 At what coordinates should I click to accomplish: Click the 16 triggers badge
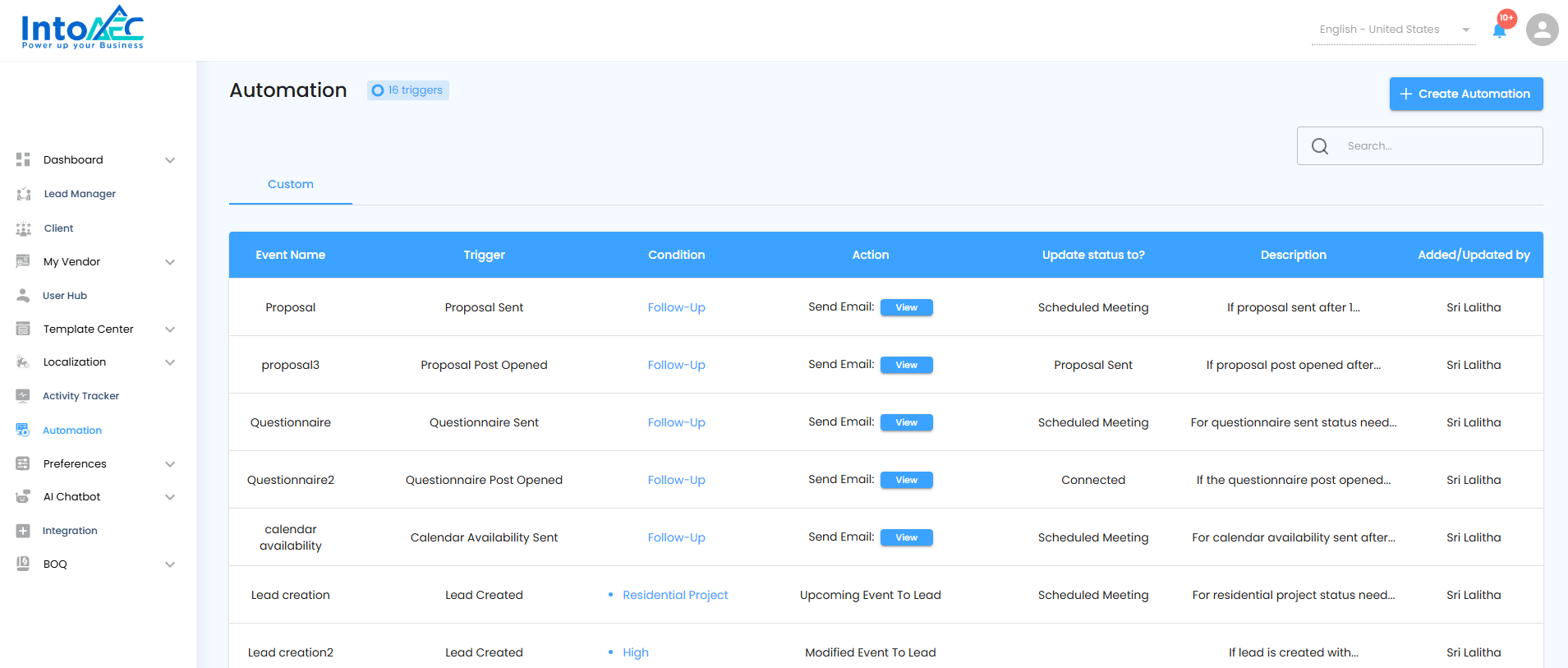pyautogui.click(x=408, y=90)
